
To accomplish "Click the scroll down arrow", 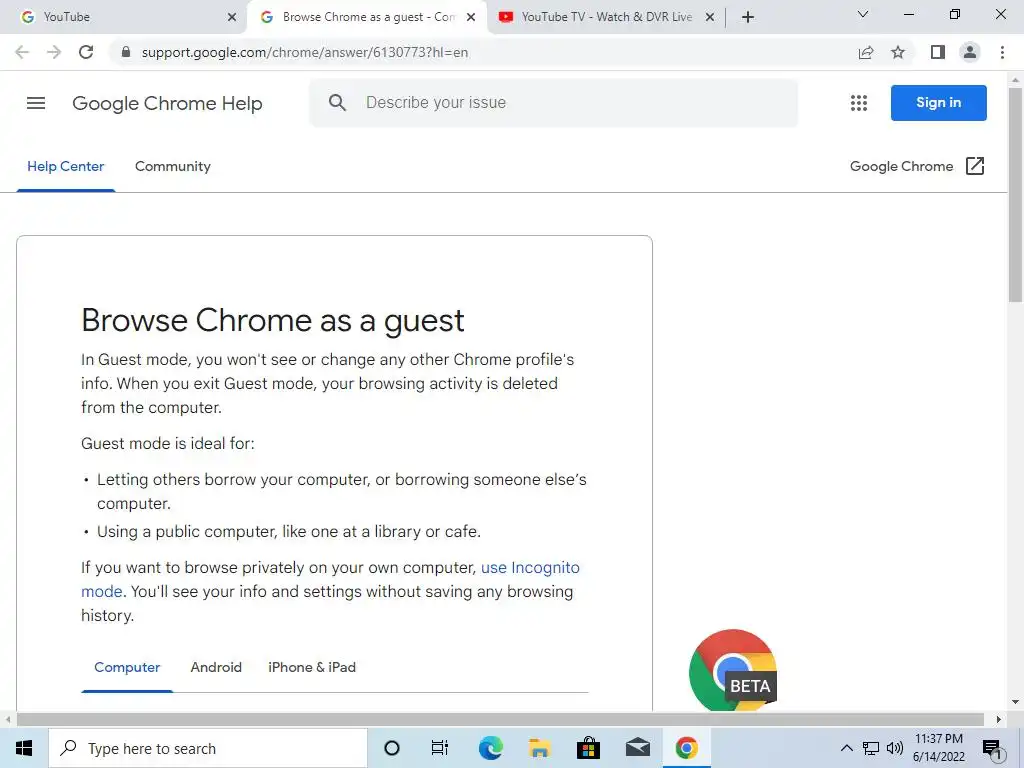I will coord(1015,702).
